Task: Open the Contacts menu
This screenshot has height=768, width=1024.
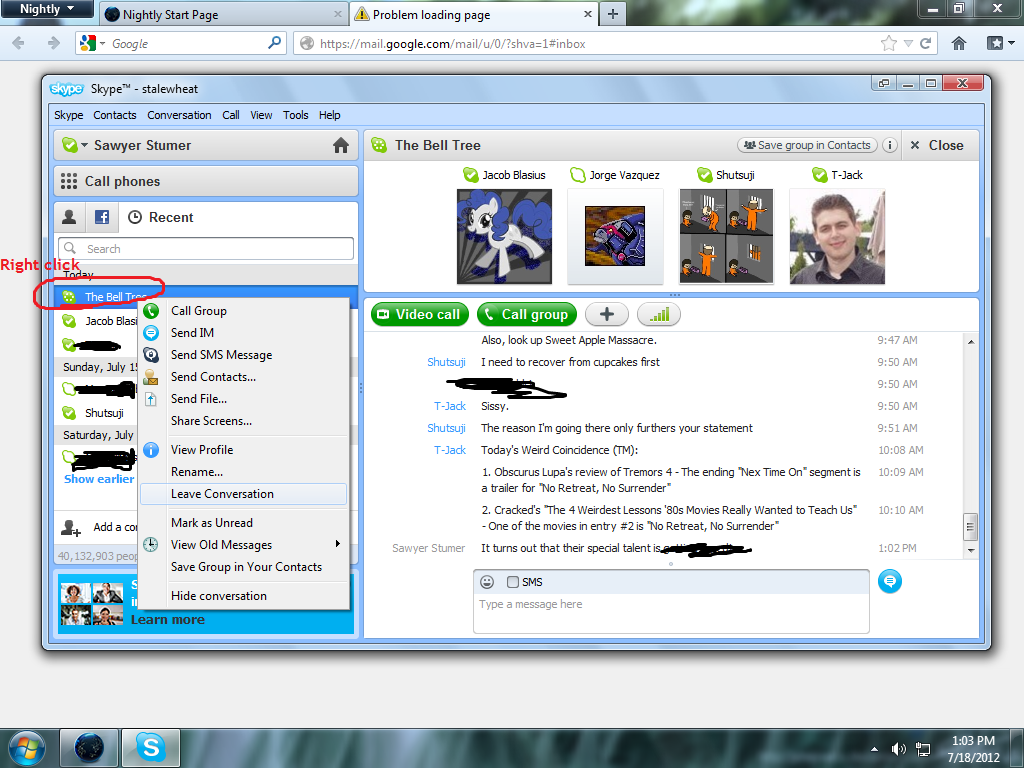Action: point(115,115)
